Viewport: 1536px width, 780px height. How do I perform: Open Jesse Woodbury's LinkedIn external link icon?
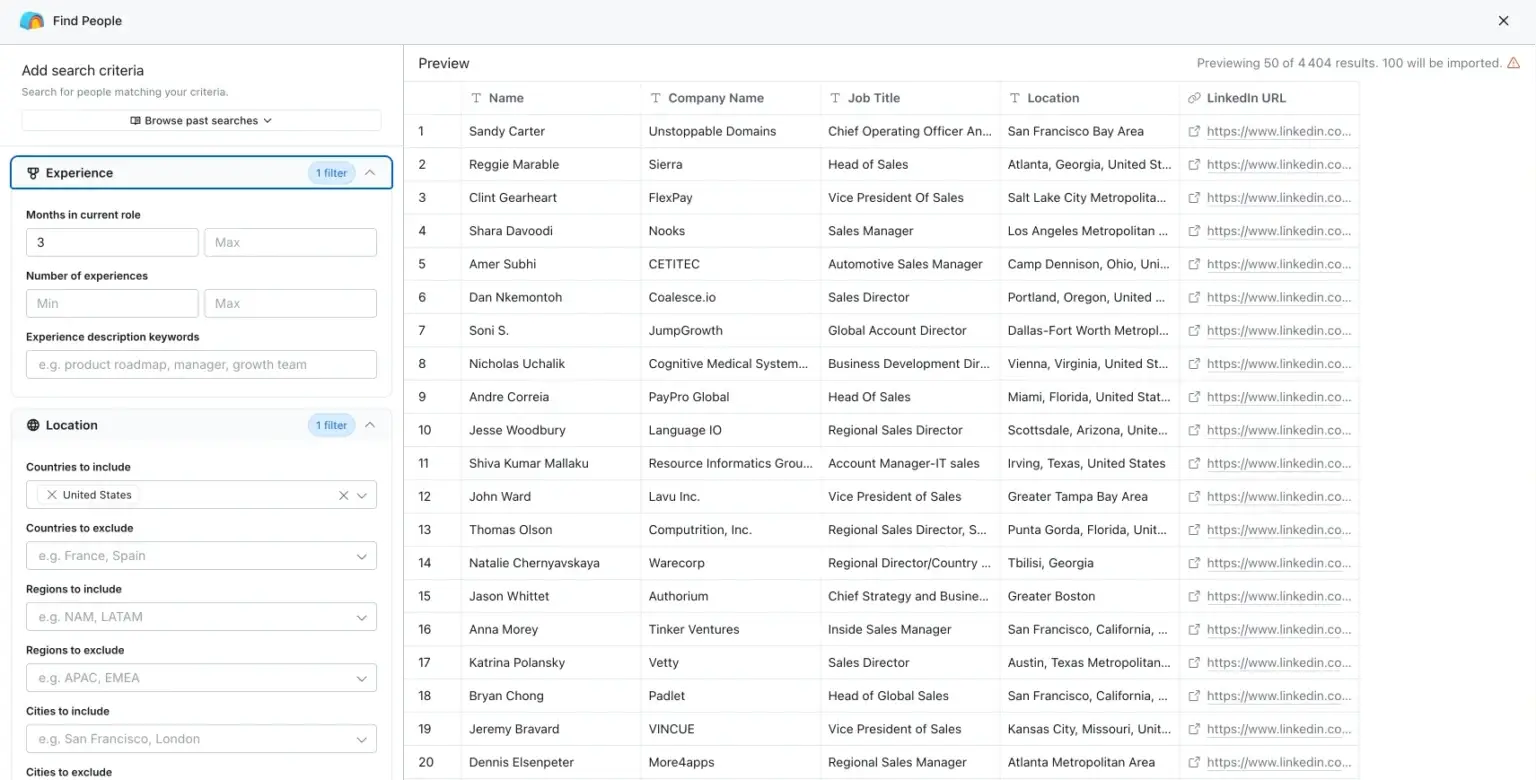coord(1193,430)
